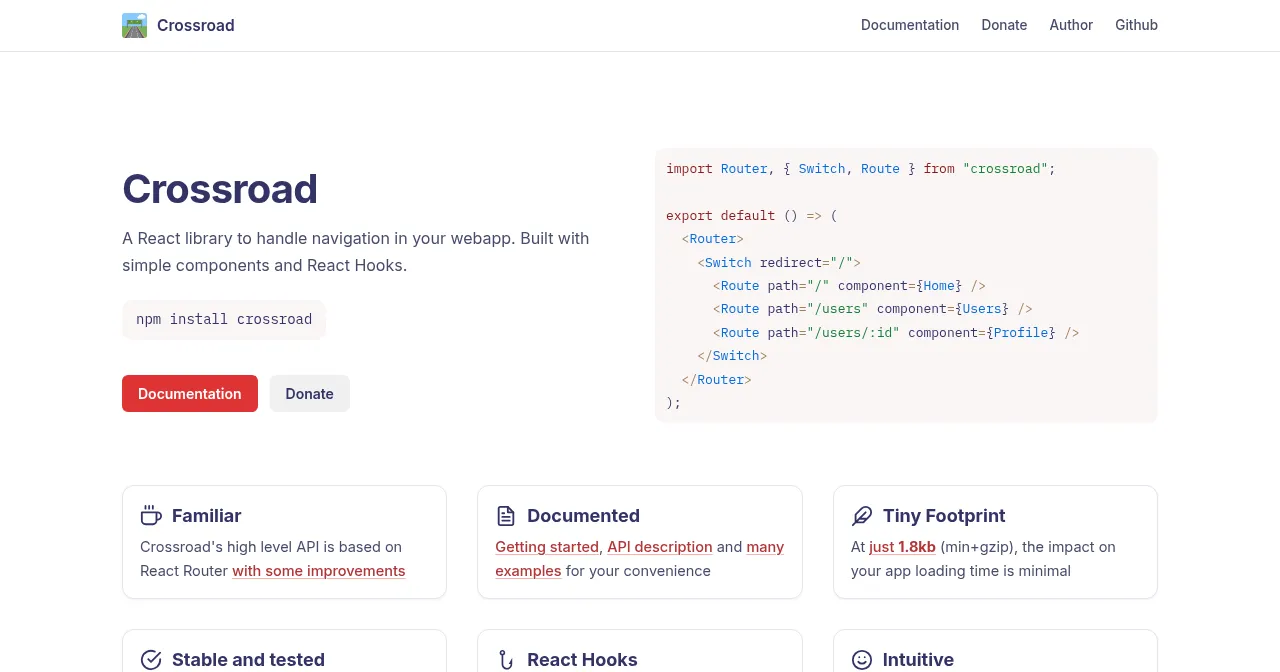The width and height of the screenshot is (1280, 672).
Task: Click the Intuitive card heading
Action: (918, 660)
